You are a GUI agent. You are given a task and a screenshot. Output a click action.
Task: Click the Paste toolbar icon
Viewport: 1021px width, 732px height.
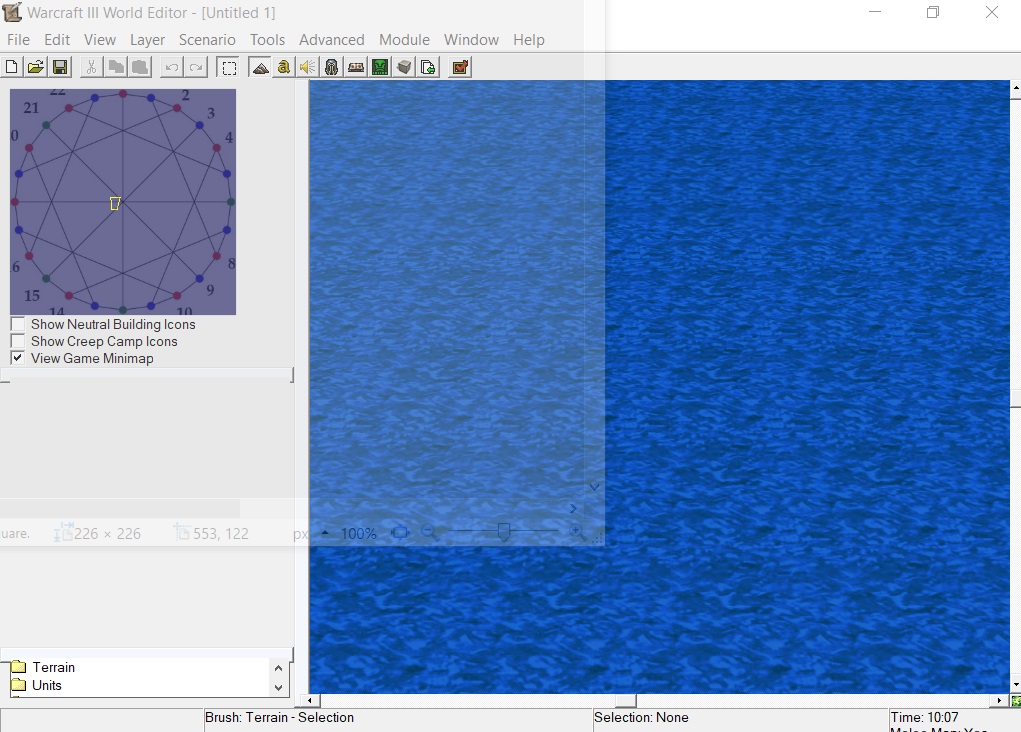[140, 67]
